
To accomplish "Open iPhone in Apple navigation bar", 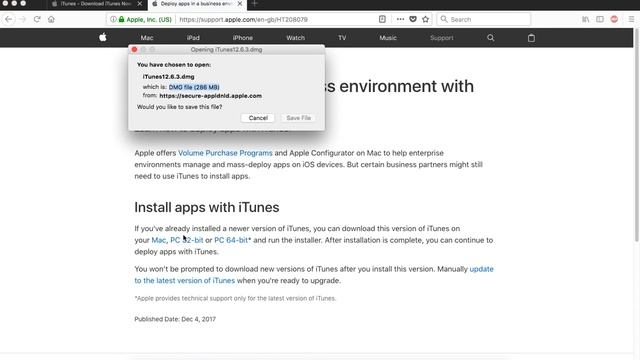I will pos(243,38).
